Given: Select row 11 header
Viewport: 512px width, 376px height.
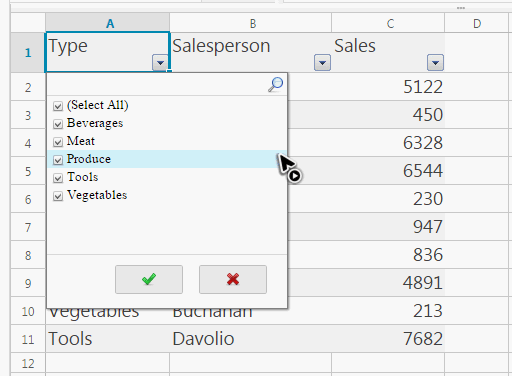Looking at the screenshot, I should click(28, 339).
